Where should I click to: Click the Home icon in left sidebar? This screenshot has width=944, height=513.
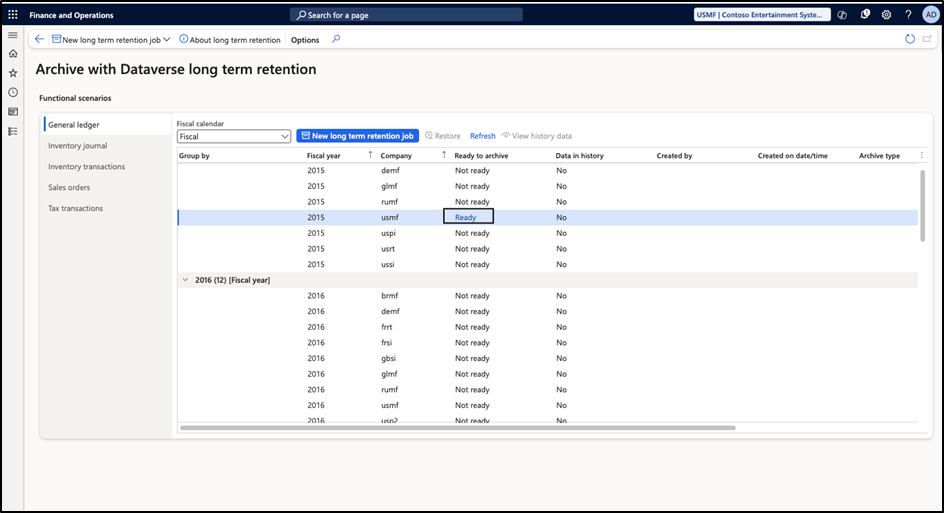13,54
